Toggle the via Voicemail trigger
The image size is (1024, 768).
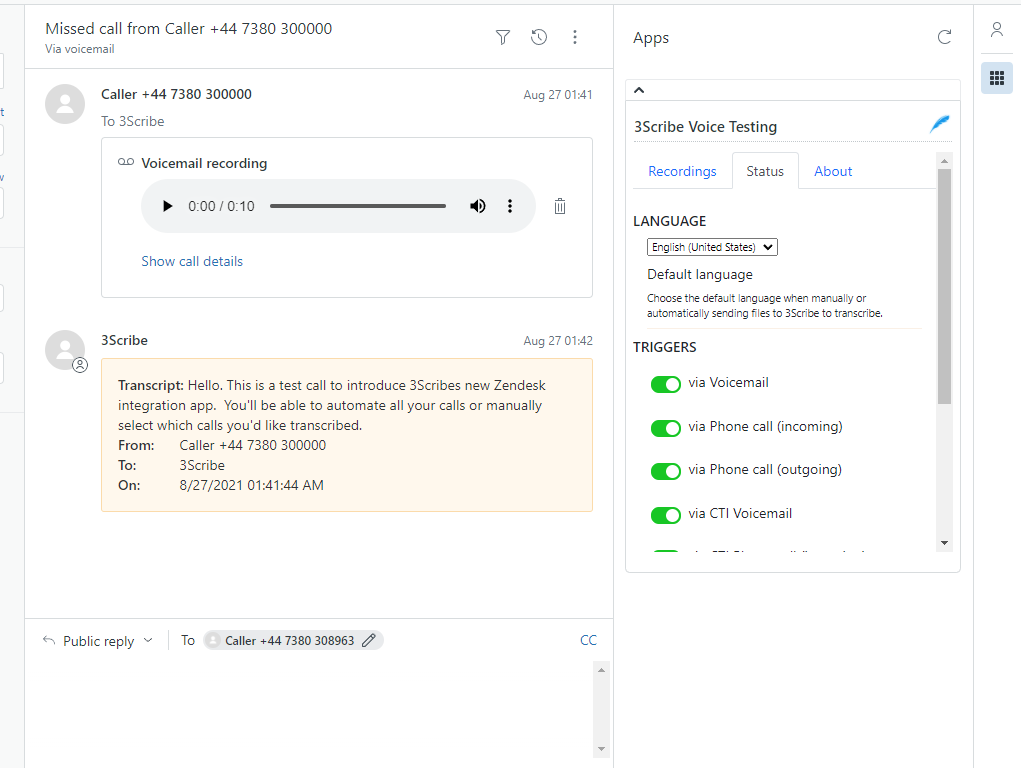click(665, 384)
